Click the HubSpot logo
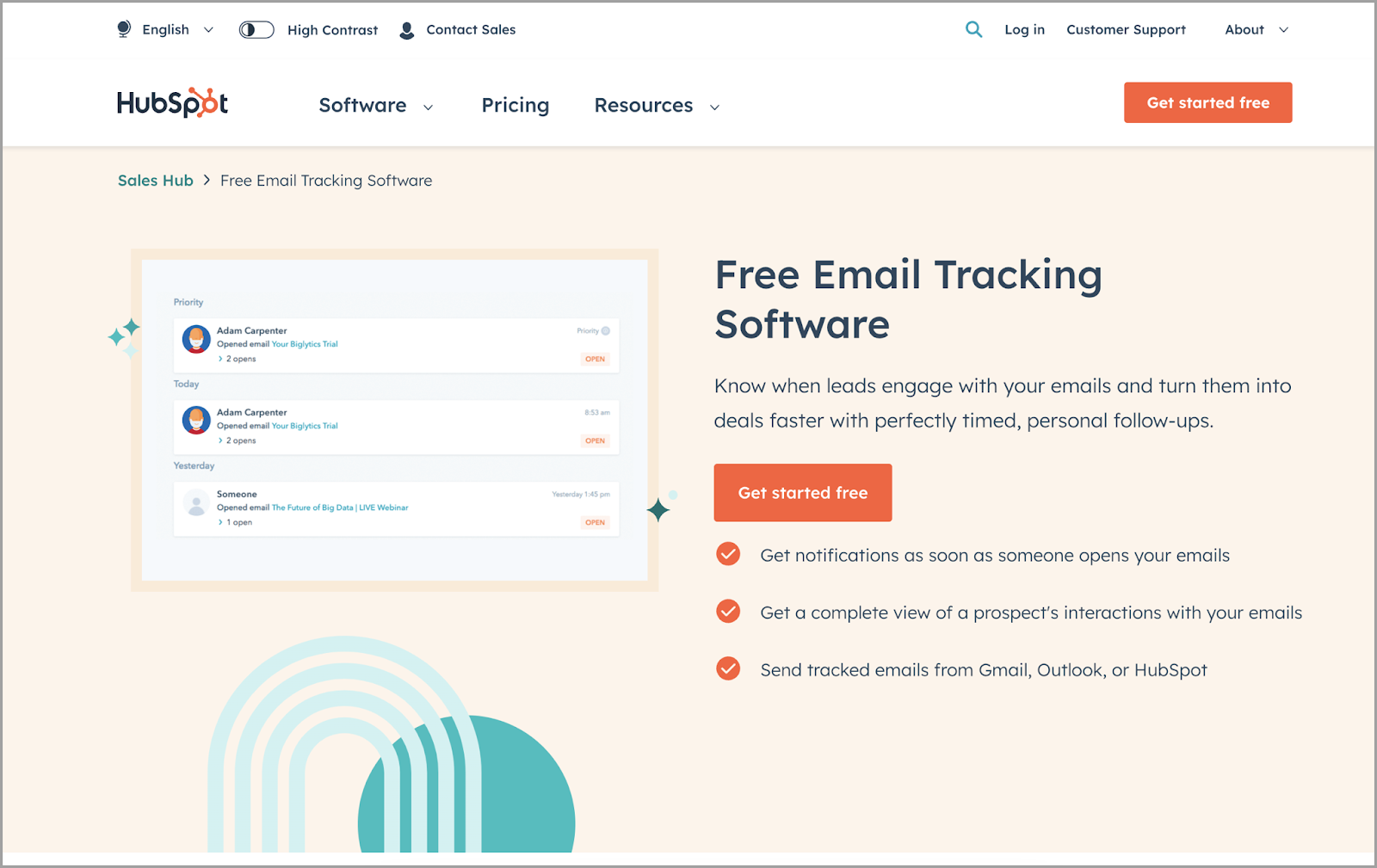This screenshot has width=1377, height=868. pos(172,103)
